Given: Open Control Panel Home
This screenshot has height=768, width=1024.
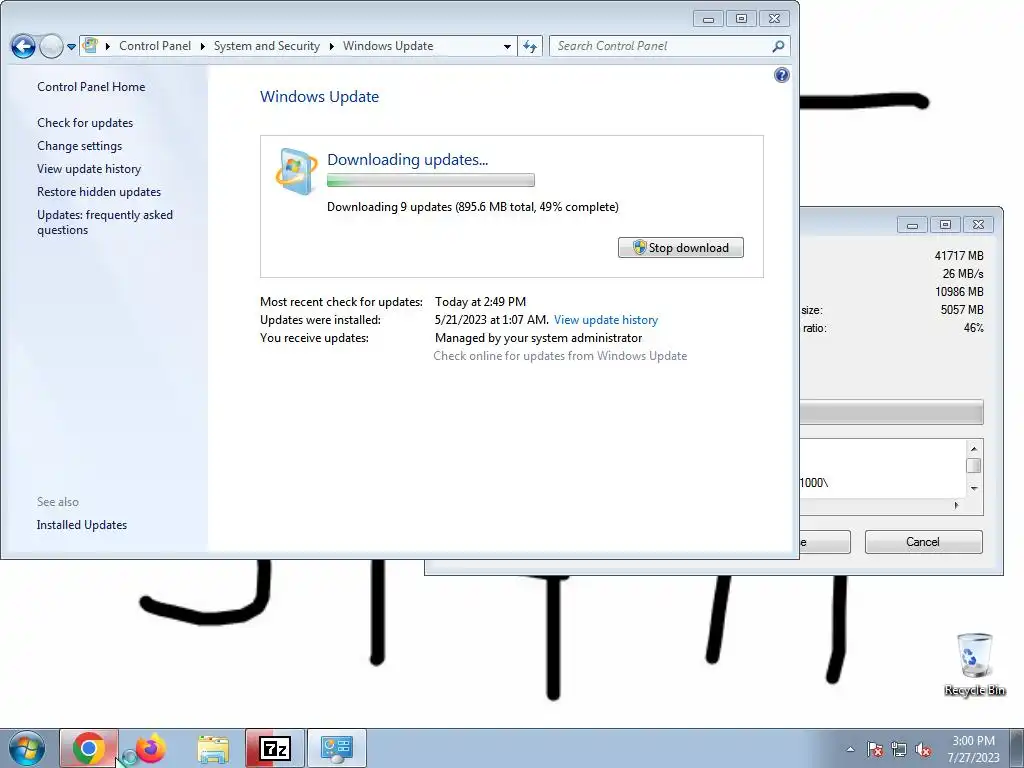Looking at the screenshot, I should (91, 87).
